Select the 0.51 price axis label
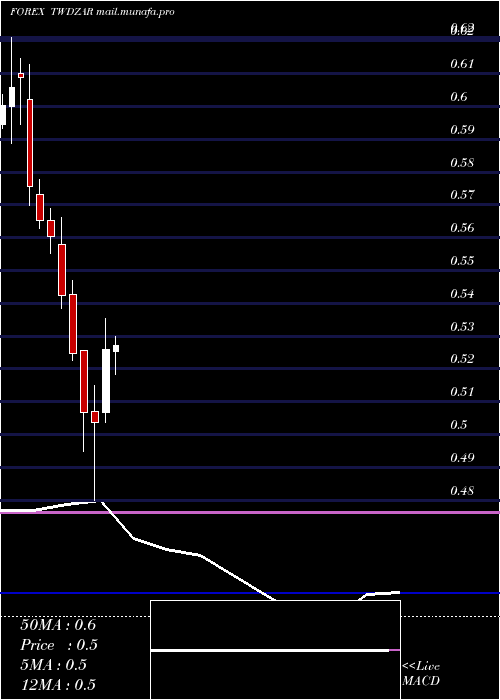 point(462,392)
